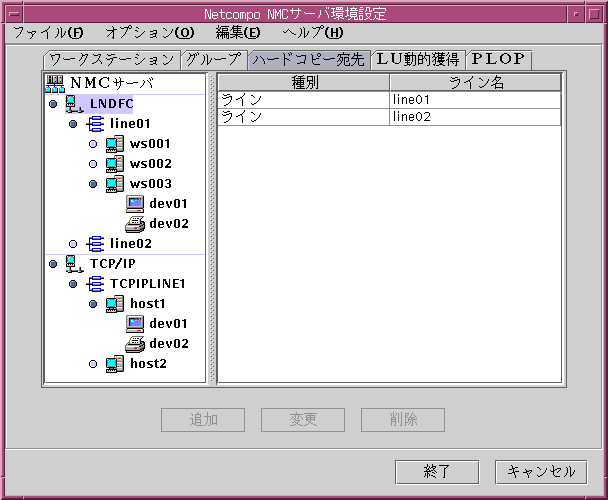Screen dimensions: 608x500
Task: Select the line02 cell in the table
Action: click(475, 117)
